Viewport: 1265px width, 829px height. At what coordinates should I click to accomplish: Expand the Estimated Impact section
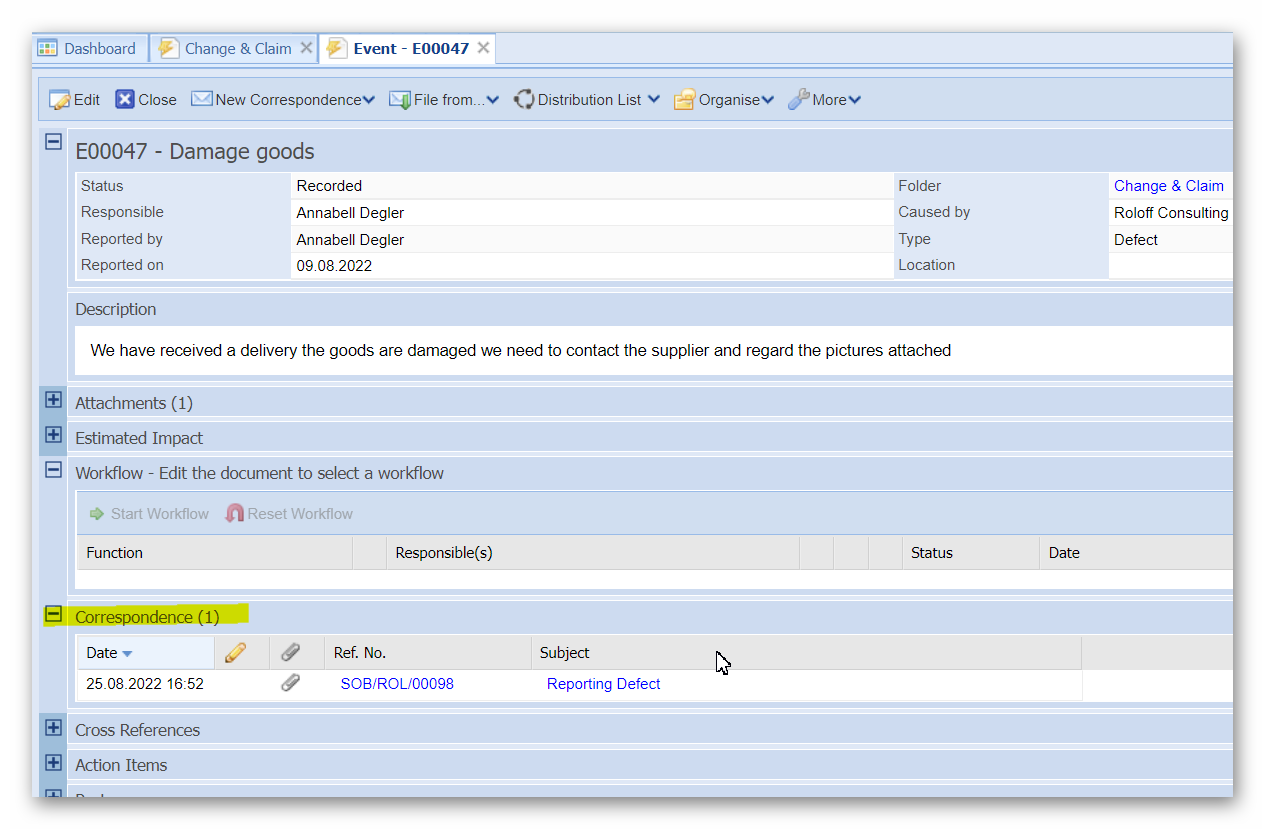point(54,436)
